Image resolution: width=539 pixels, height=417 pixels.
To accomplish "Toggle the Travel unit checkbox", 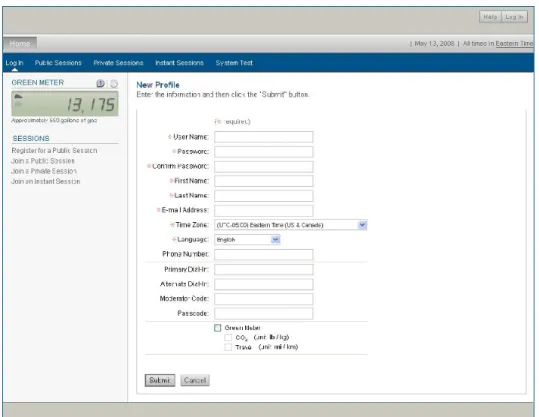I will [x=228, y=347].
